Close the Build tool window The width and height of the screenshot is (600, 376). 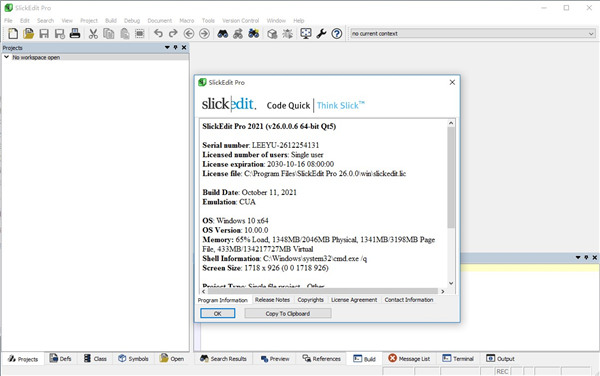click(x=595, y=257)
